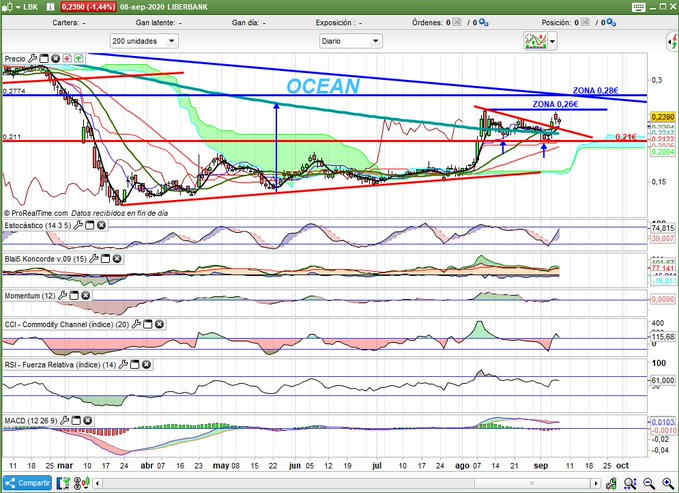This screenshot has width=679, height=493.
Task: Click the link-group icon in title bar
Action: [6, 7]
